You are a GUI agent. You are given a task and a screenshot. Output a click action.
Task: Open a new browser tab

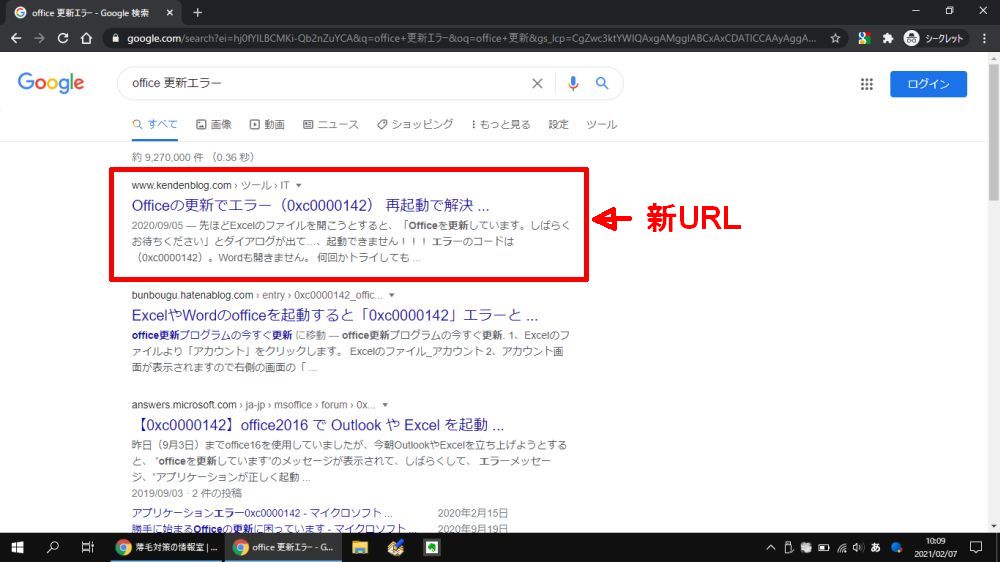point(198,13)
